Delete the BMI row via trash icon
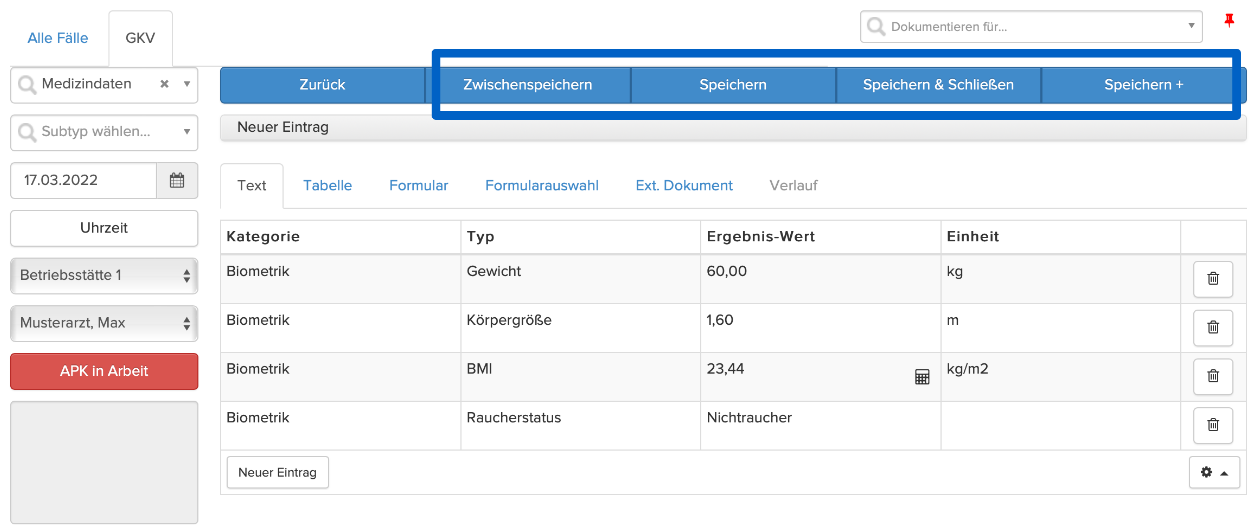This screenshot has width=1251, height=526. point(1213,376)
